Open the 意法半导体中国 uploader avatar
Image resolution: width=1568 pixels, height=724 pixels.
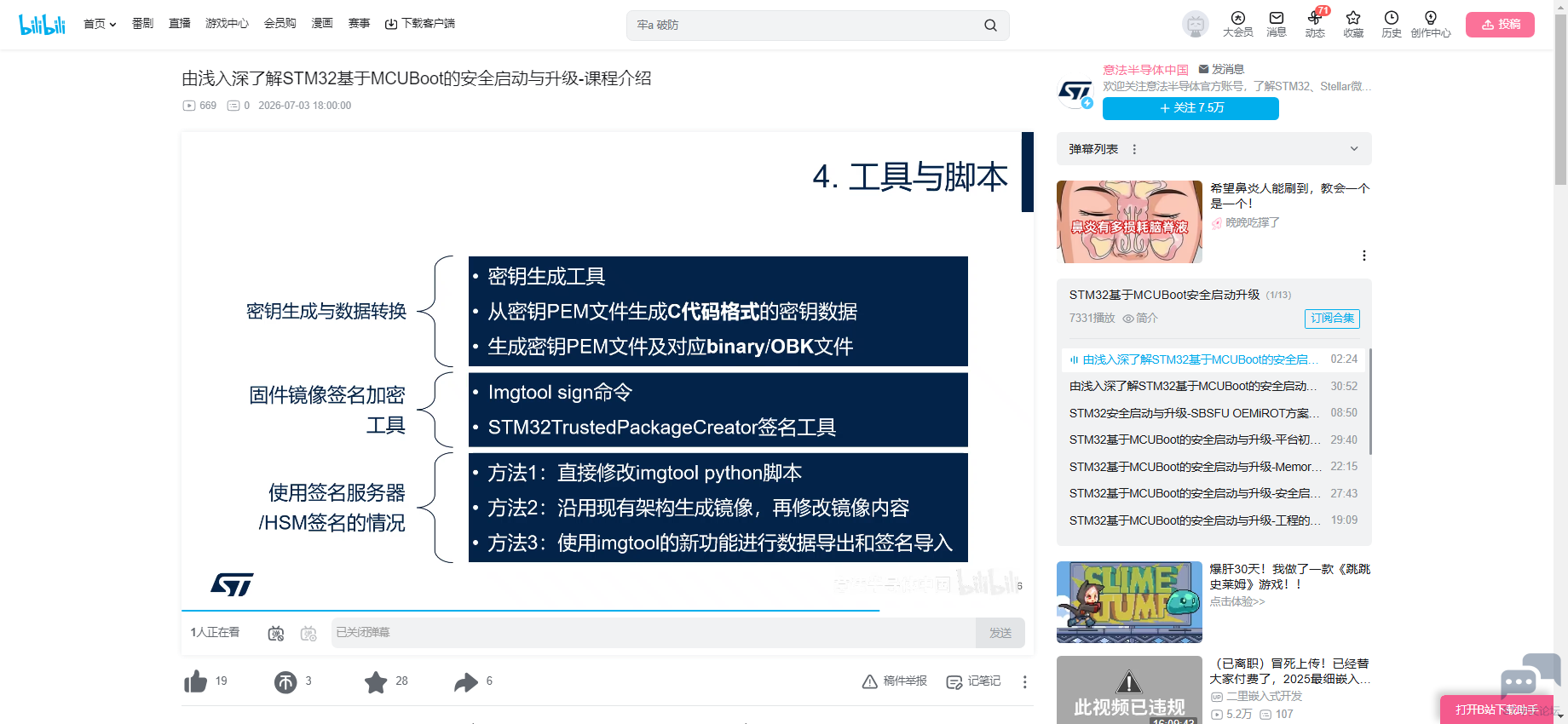point(1075,92)
